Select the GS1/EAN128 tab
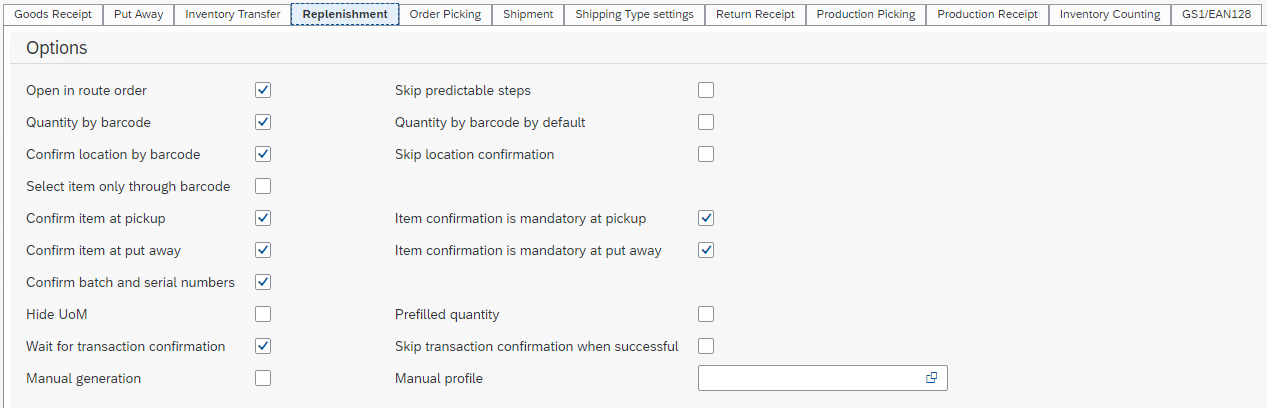Screen dimensions: 1267x408 click(1216, 14)
